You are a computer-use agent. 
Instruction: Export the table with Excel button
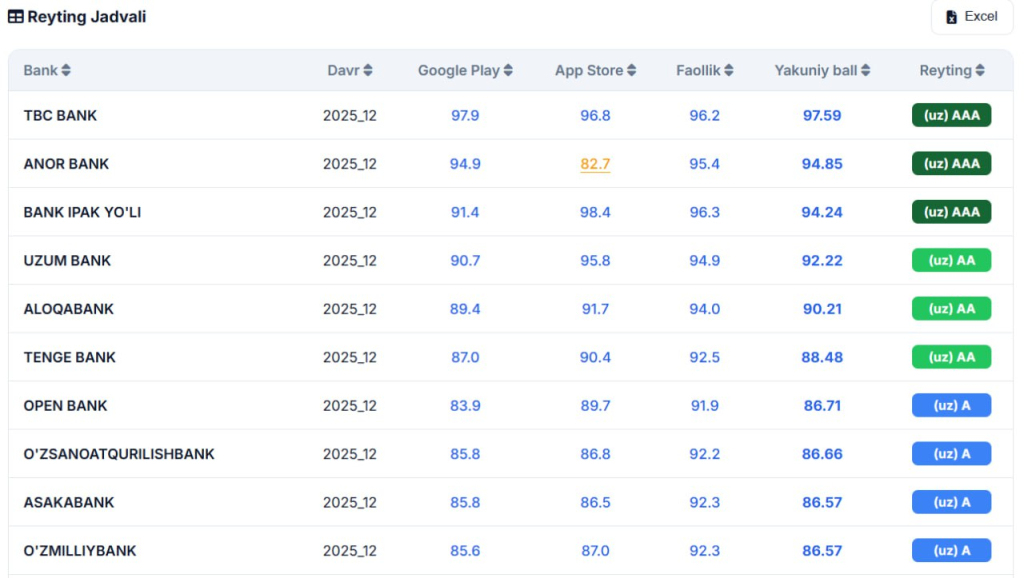971,17
